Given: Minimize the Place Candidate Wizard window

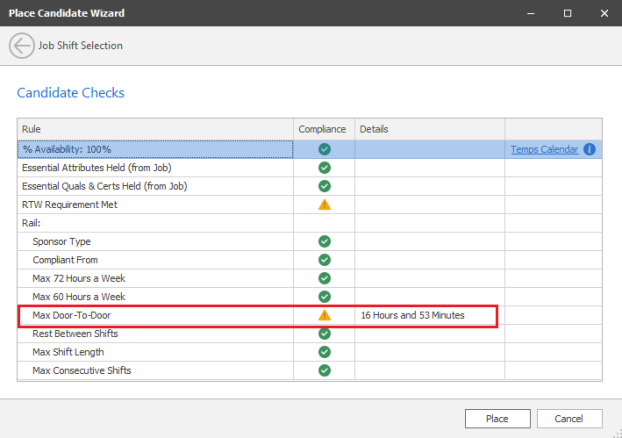Looking at the screenshot, I should pyautogui.click(x=531, y=13).
